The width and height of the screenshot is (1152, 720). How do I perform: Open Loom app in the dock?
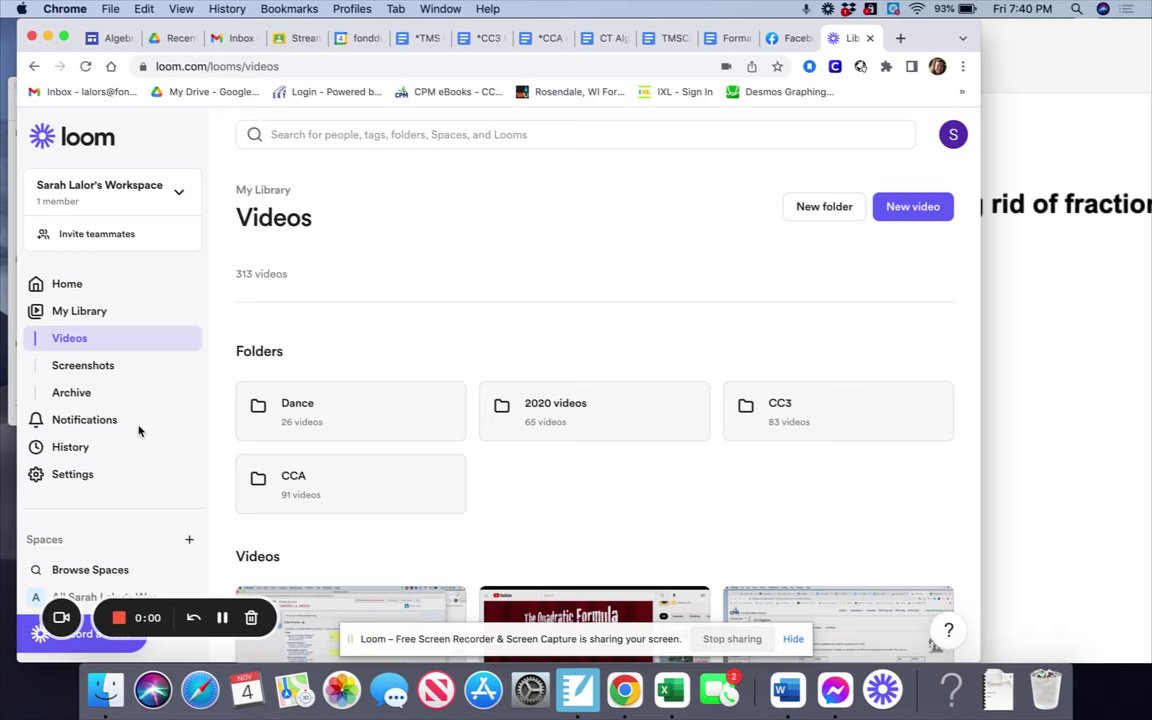882,690
